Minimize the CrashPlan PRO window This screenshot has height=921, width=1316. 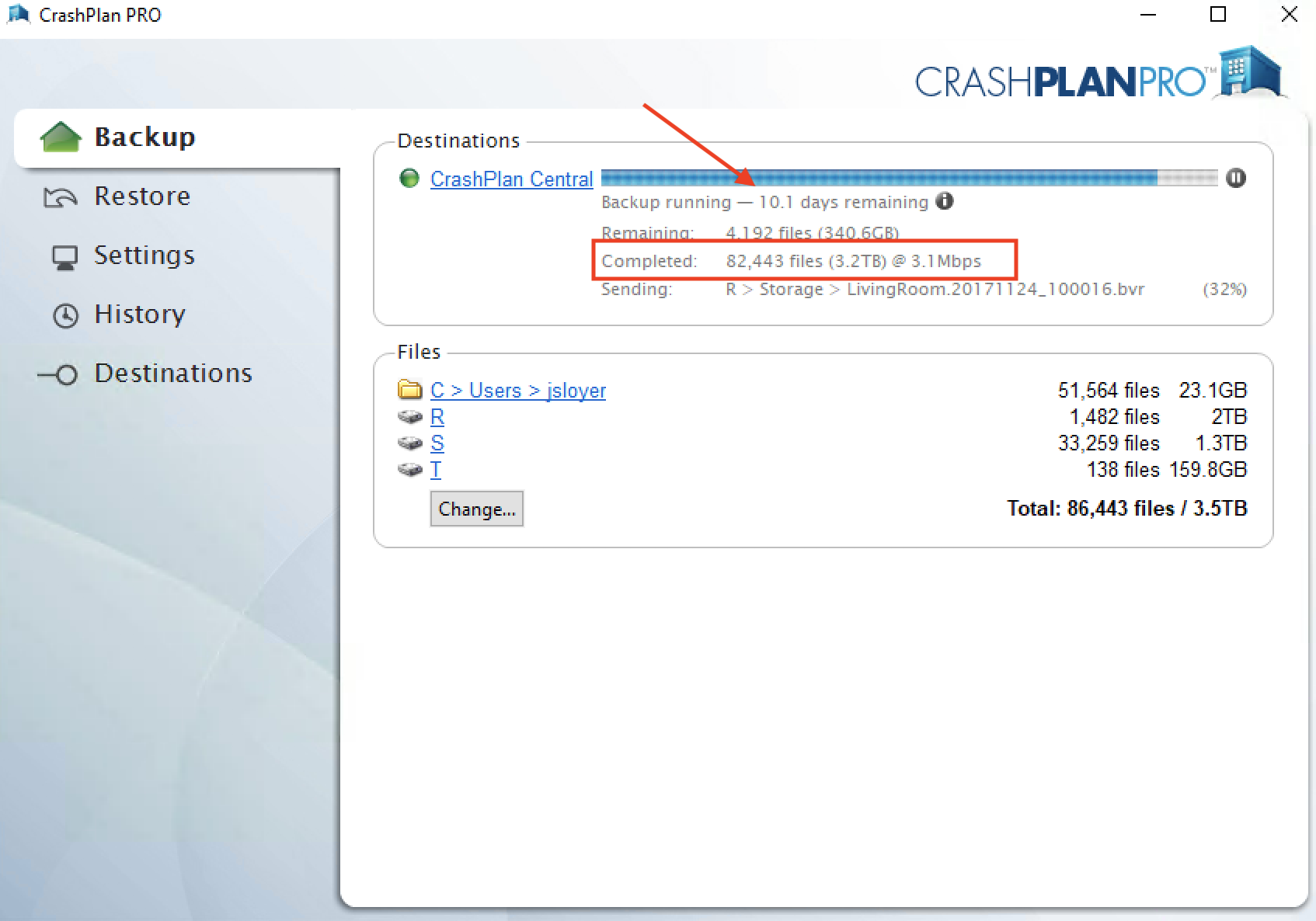pyautogui.click(x=1148, y=15)
